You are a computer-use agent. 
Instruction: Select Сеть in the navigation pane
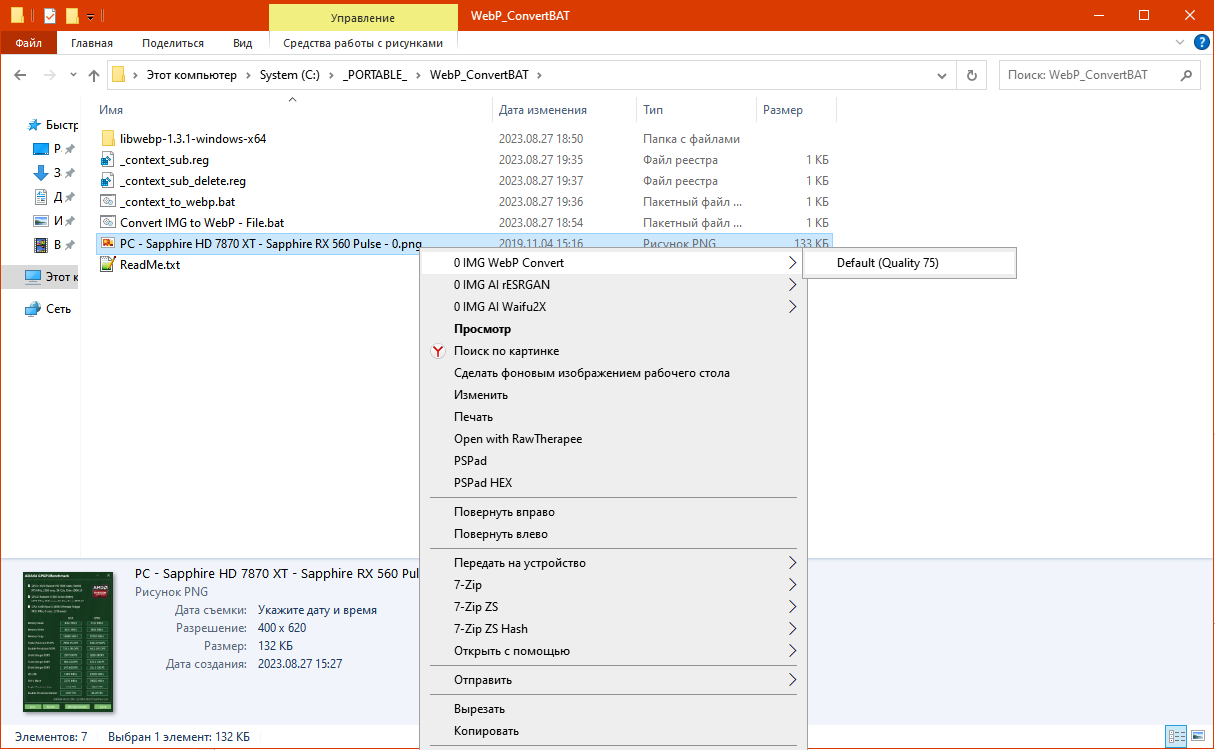tap(48, 309)
